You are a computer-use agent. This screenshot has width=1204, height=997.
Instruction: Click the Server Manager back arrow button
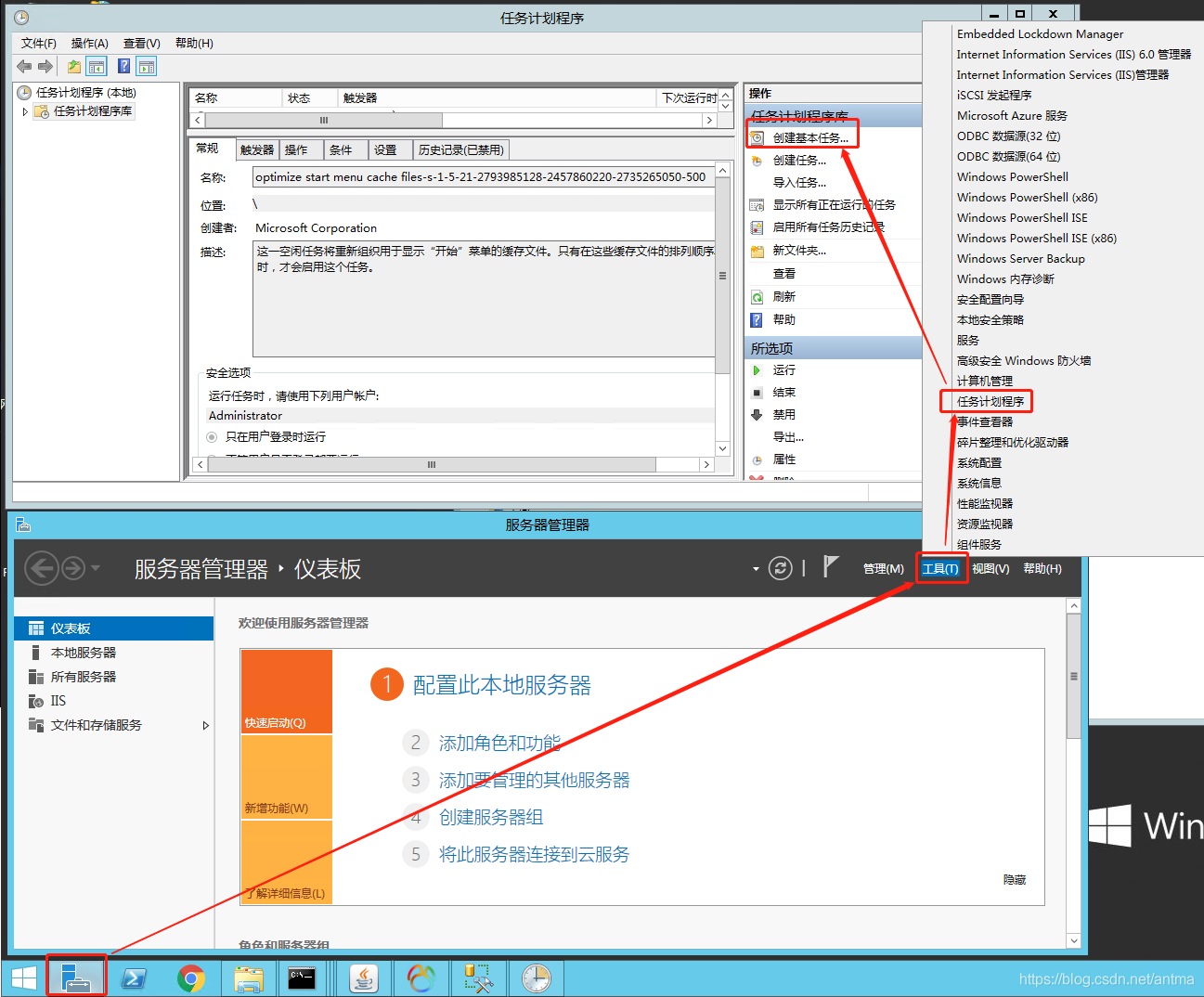[x=42, y=568]
